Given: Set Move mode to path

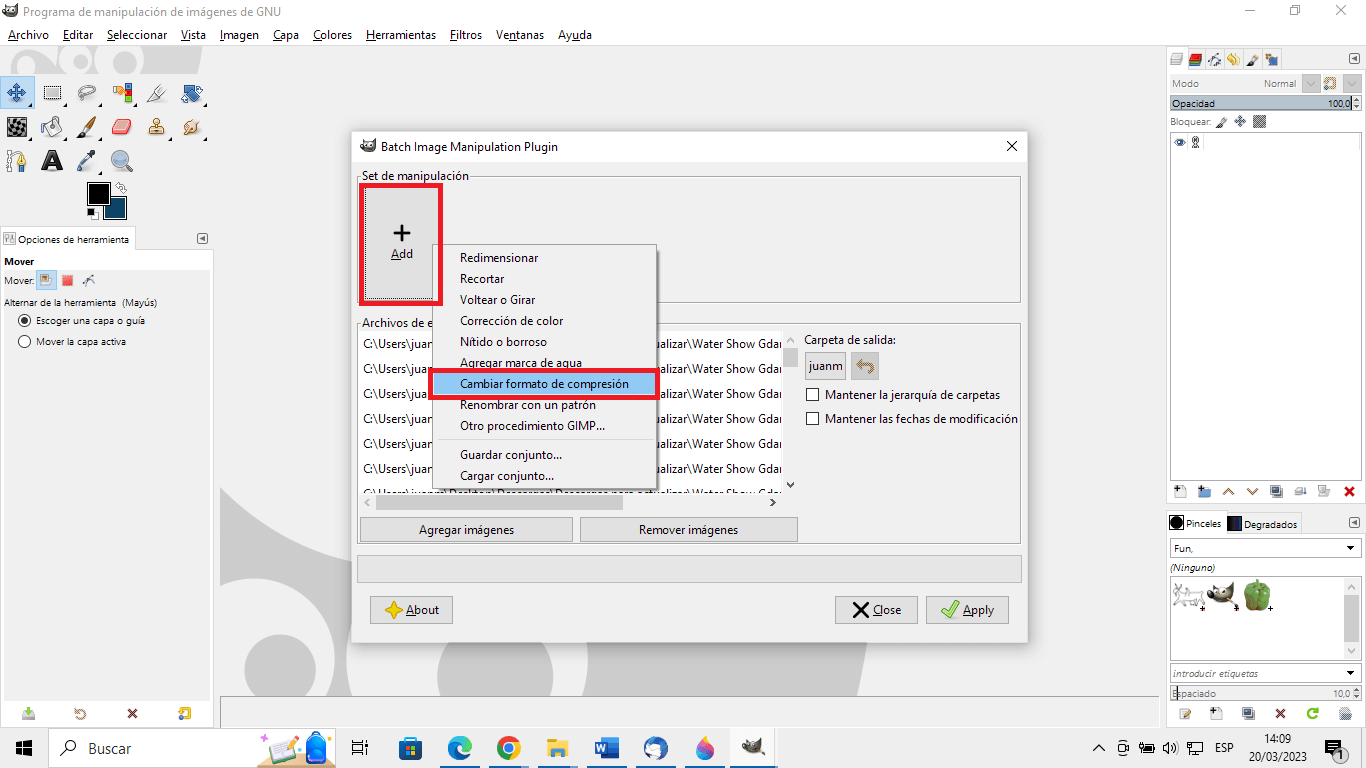Looking at the screenshot, I should [89, 280].
